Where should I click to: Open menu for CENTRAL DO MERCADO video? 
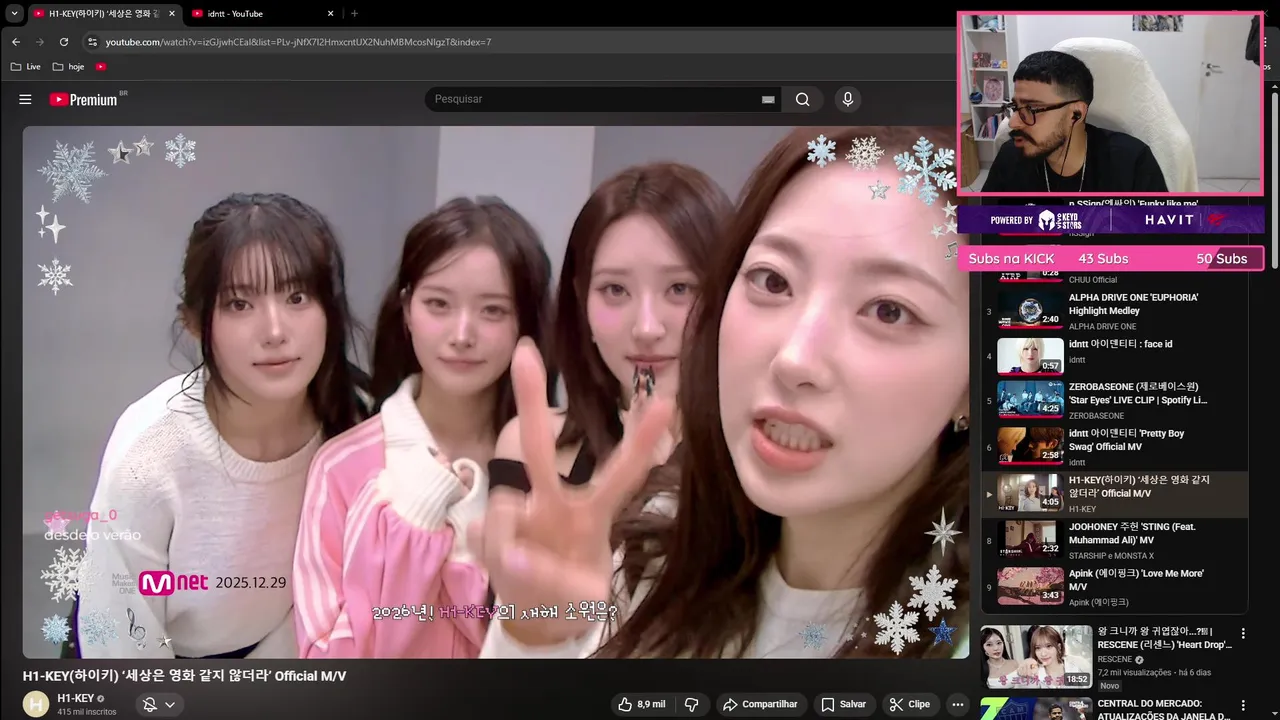pyautogui.click(x=1243, y=705)
